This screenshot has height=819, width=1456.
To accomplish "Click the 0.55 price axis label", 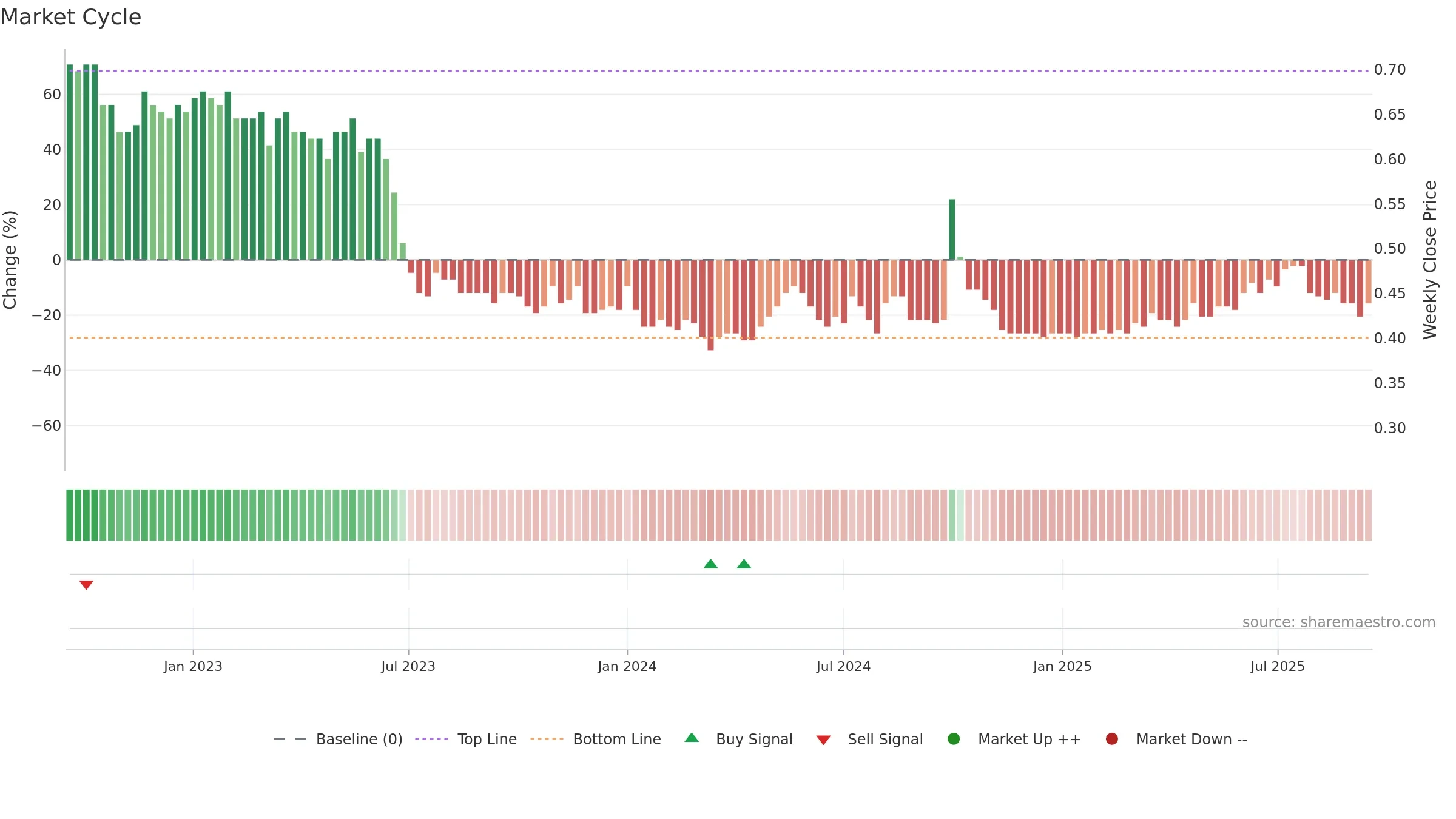I will (1390, 204).
